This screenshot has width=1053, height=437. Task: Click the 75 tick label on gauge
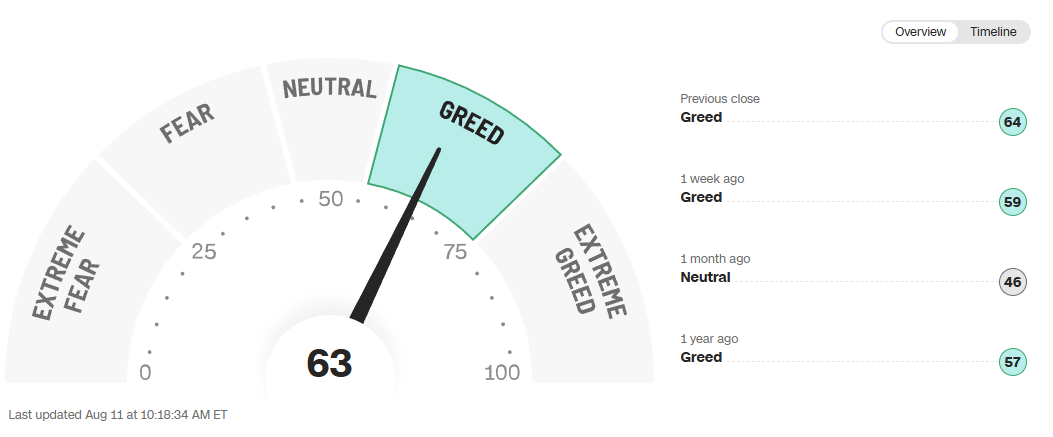pyautogui.click(x=455, y=252)
